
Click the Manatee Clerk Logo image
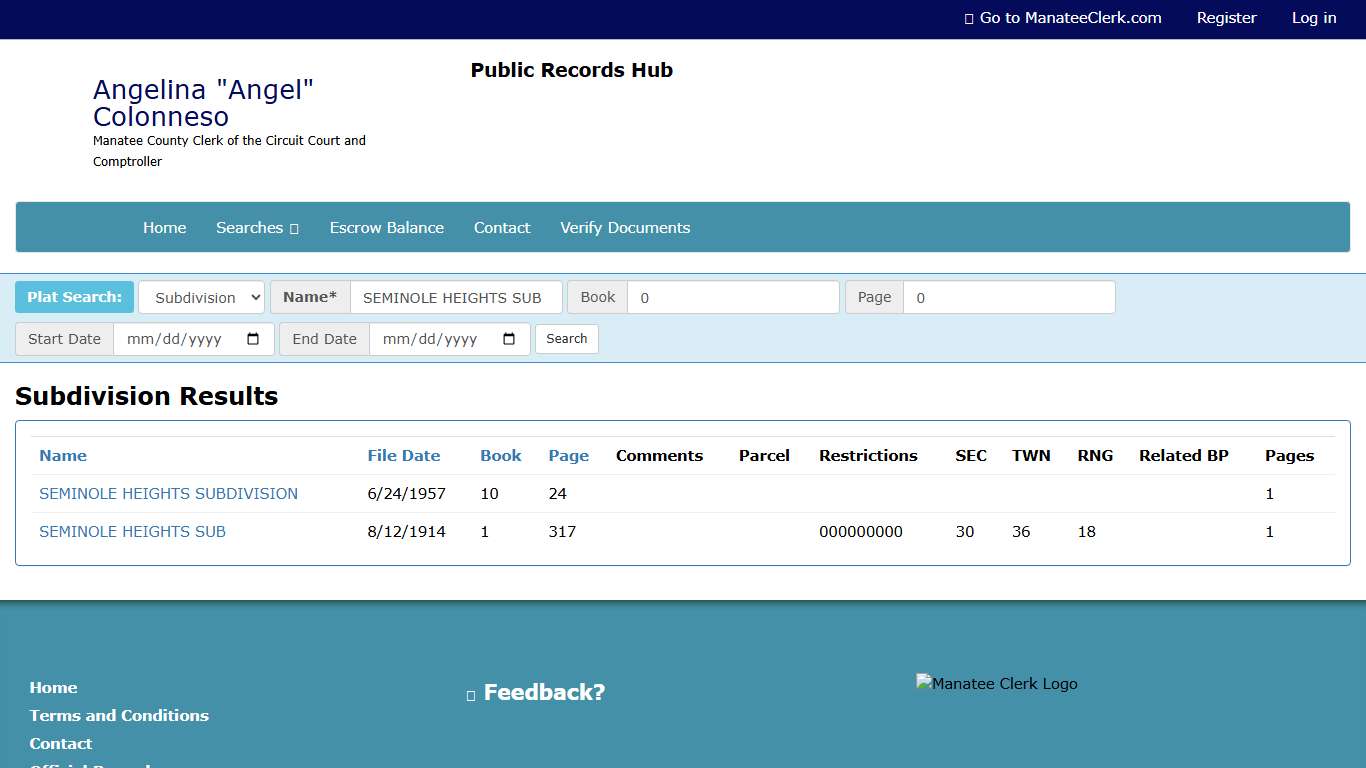tap(996, 683)
